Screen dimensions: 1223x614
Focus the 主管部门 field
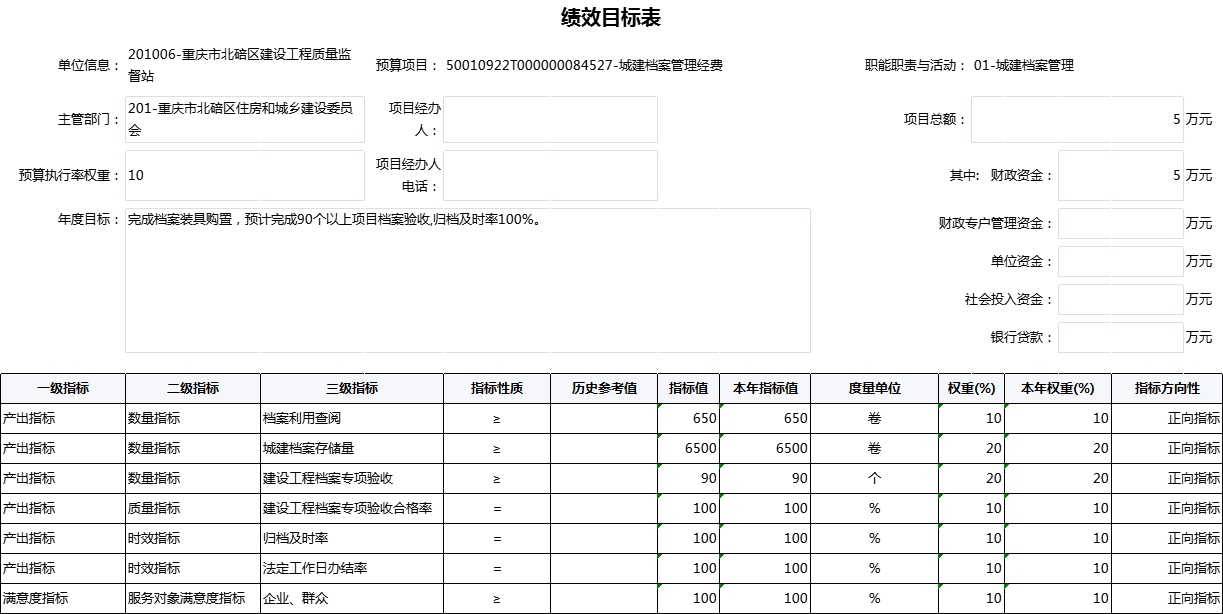[x=245, y=119]
